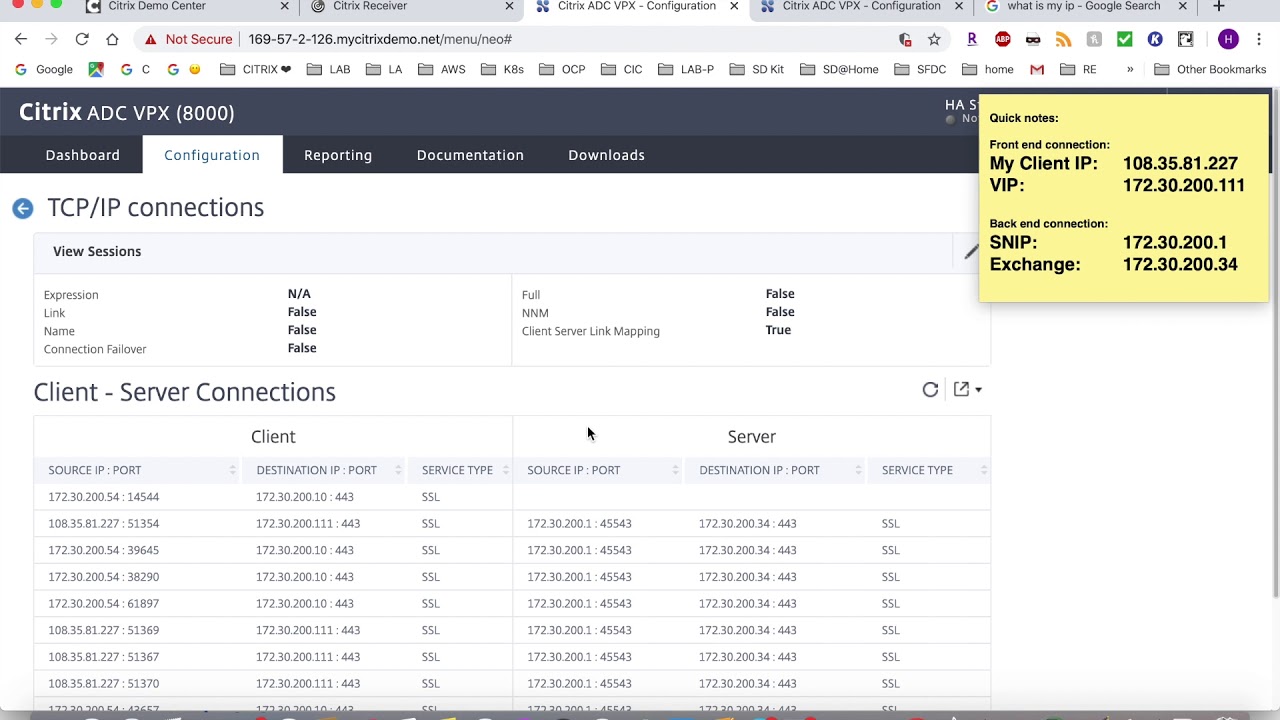Sort by Server SERVICE TYPE column

click(x=928, y=470)
